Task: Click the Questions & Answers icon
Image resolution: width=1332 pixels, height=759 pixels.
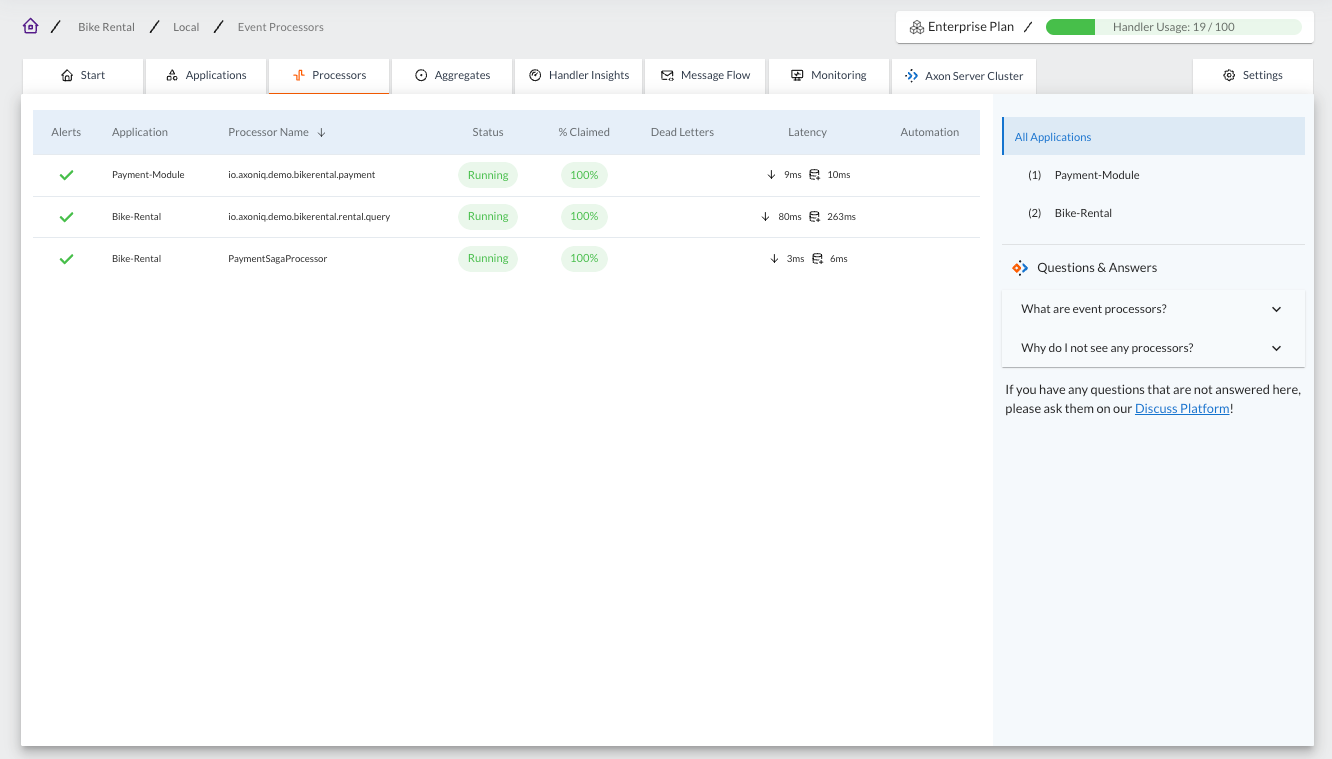Action: point(1019,268)
